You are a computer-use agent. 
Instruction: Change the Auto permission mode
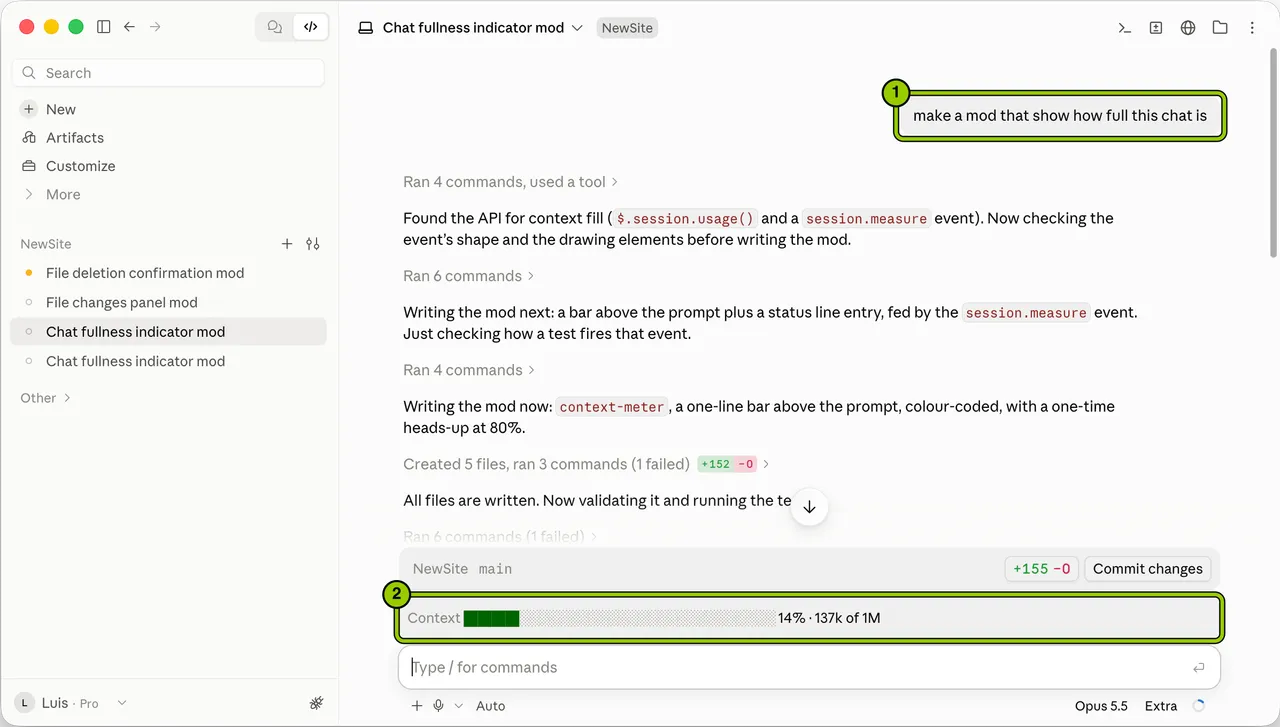(490, 706)
